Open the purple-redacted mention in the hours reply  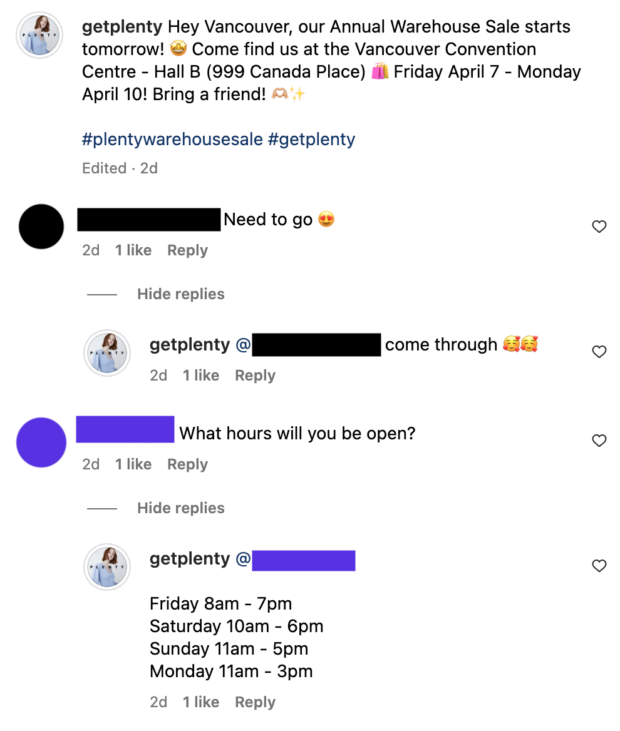pos(303,559)
